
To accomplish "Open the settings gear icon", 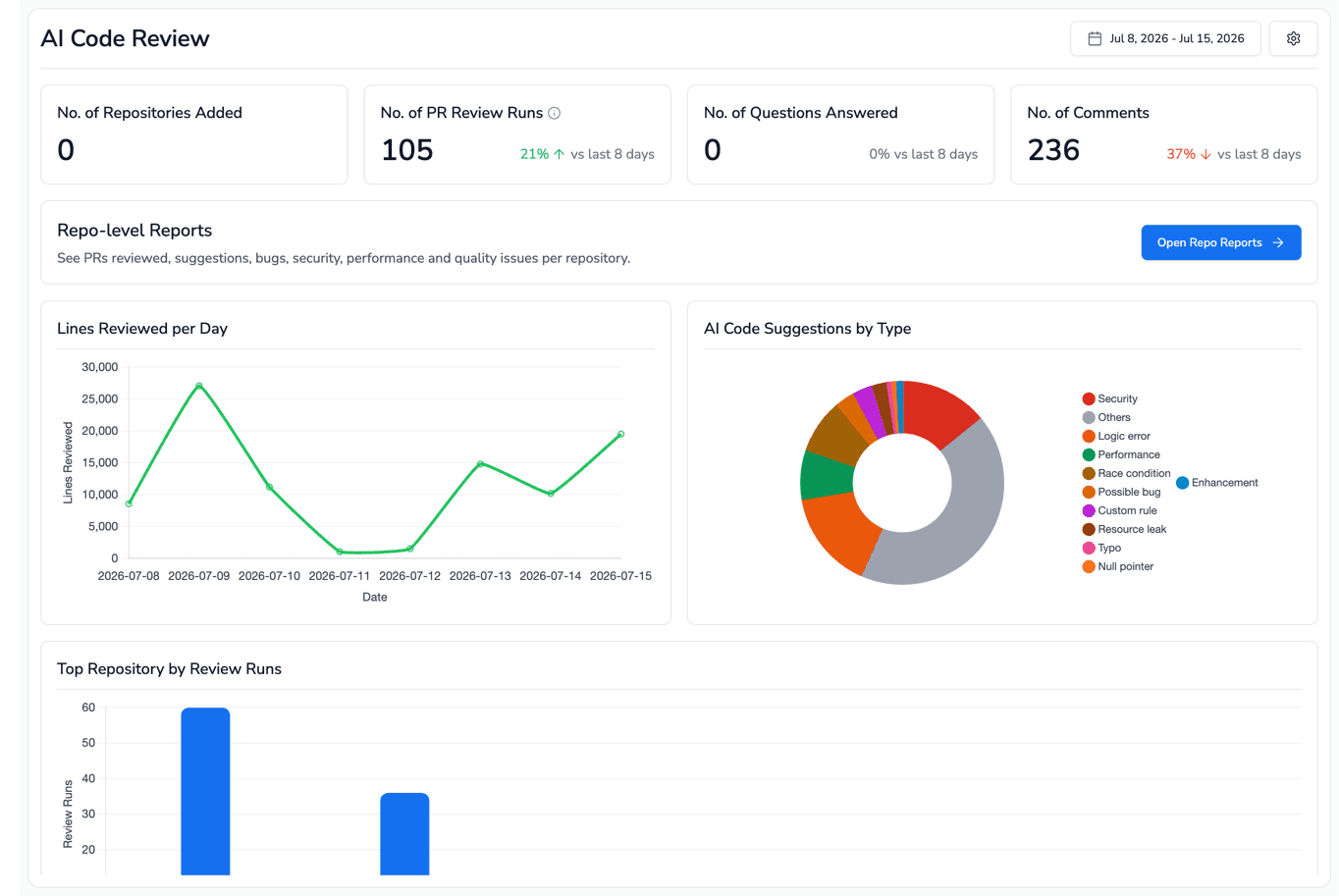I will point(1293,38).
